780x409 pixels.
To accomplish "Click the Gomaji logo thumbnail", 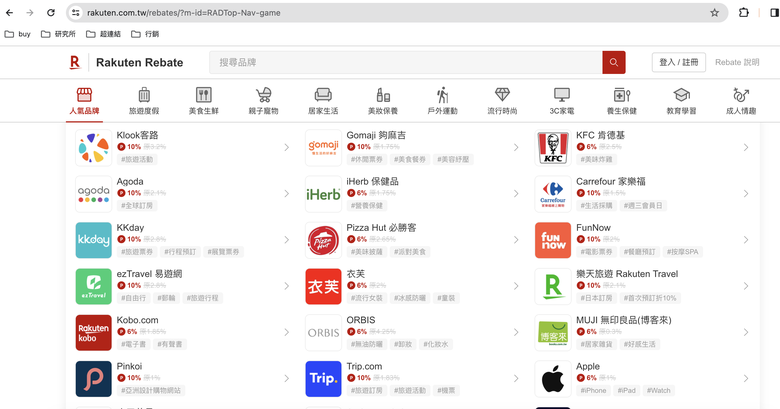I will pyautogui.click(x=323, y=148).
